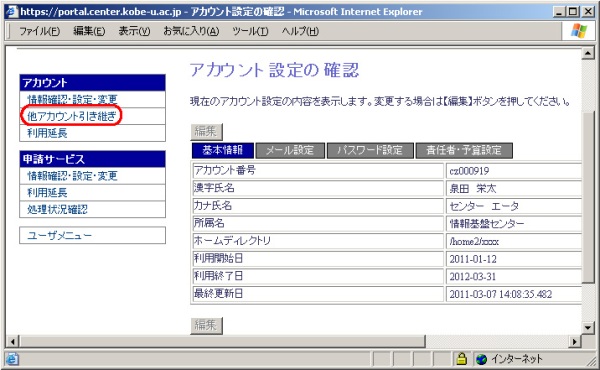Click the vertical scrollbar down arrow
Screen dimensions: 600x370
coord(587,328)
